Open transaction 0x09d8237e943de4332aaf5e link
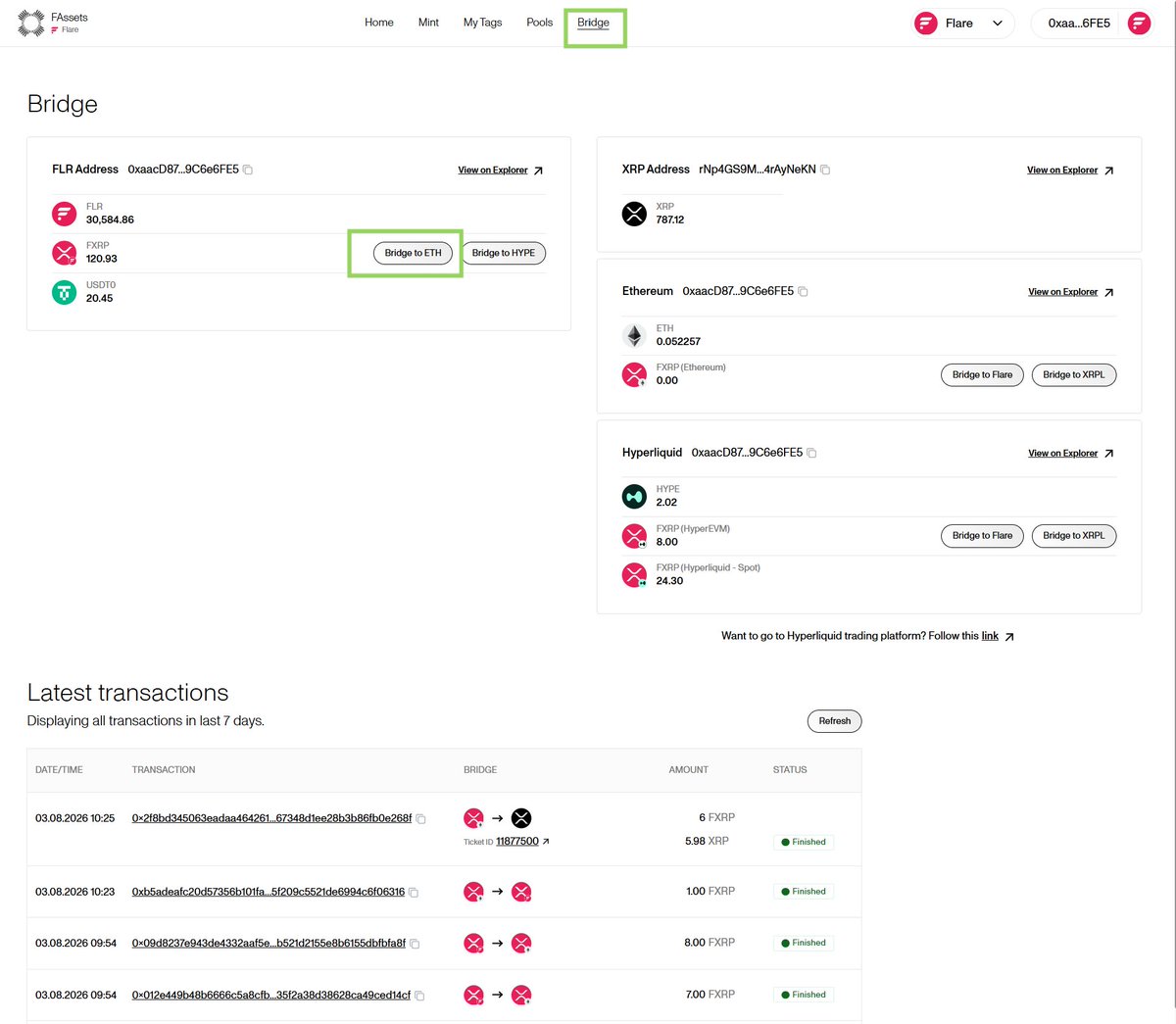The image size is (1176, 1024). [269, 943]
